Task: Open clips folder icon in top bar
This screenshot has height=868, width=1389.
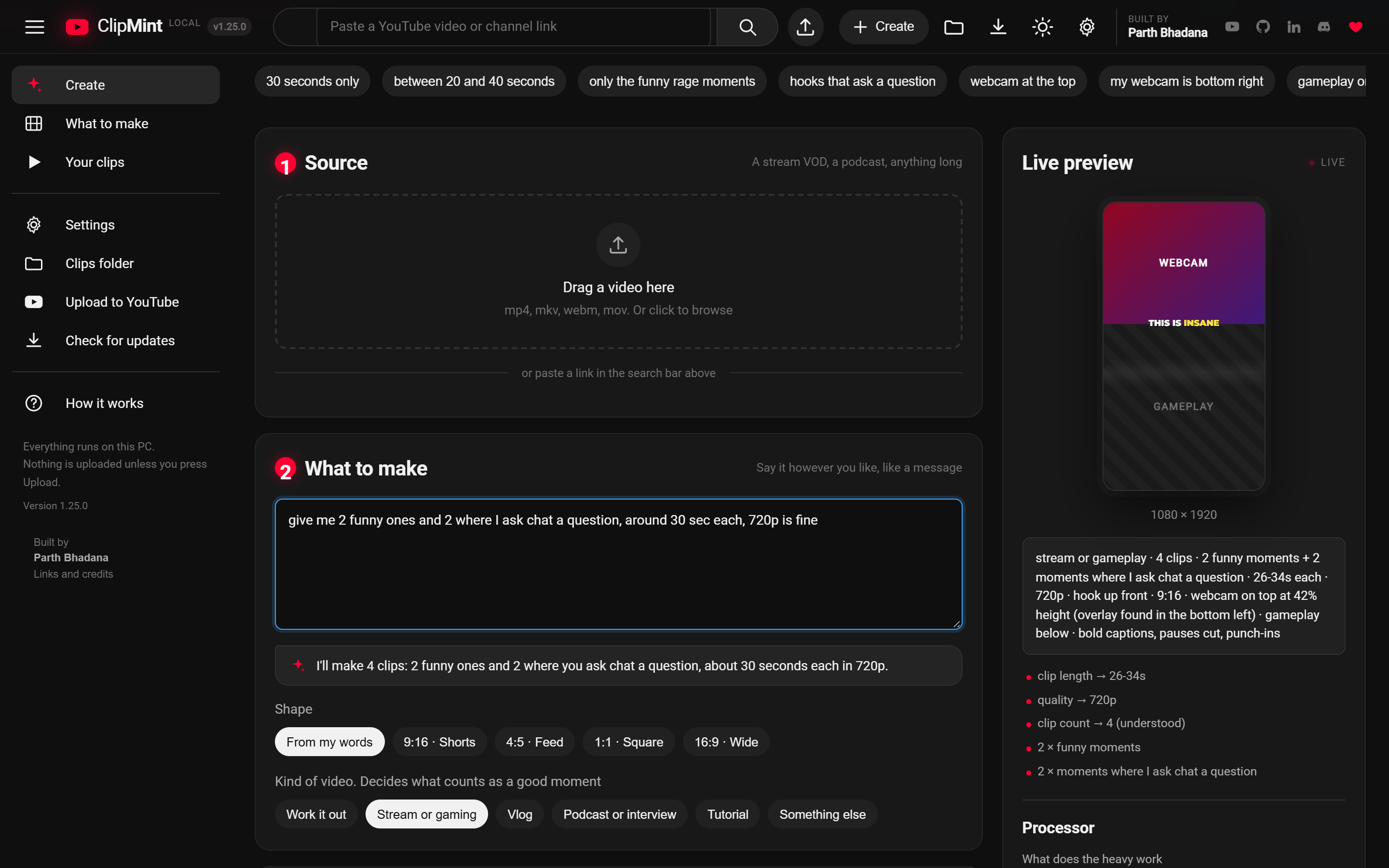Action: pos(953,27)
